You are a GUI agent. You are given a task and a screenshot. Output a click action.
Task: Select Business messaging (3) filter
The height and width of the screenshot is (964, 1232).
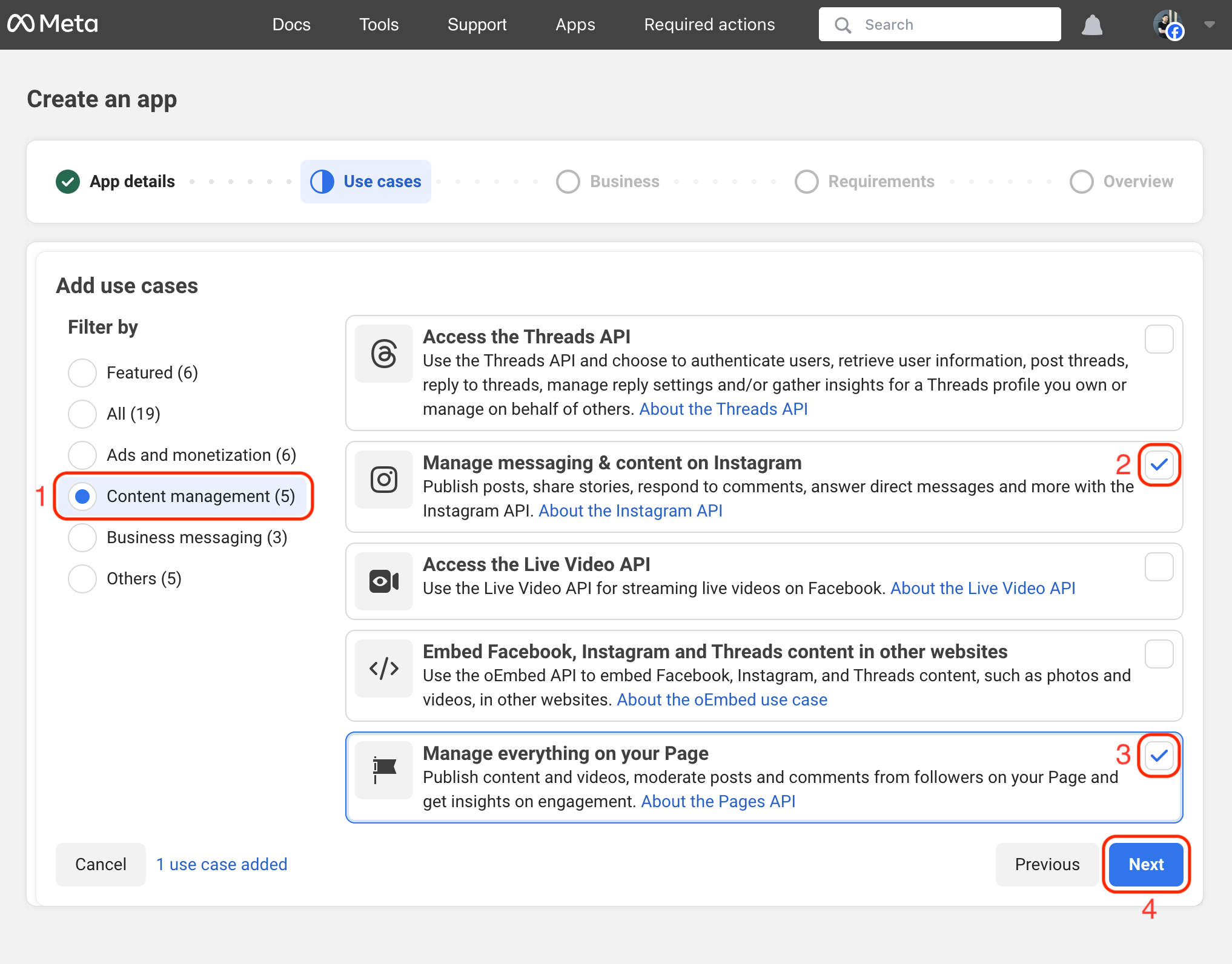coord(82,537)
